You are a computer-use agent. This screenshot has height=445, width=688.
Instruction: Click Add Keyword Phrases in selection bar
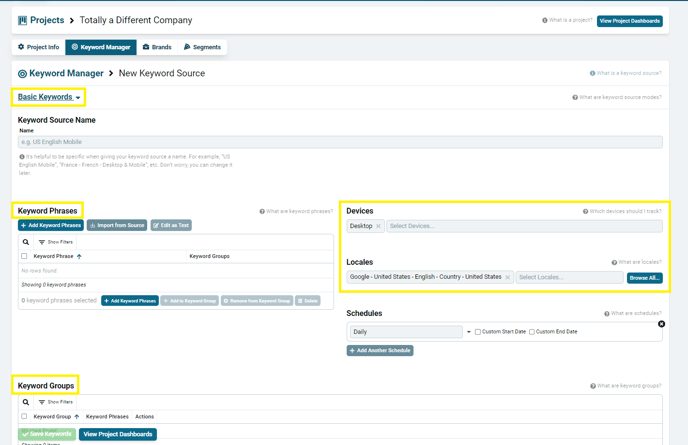click(x=130, y=301)
